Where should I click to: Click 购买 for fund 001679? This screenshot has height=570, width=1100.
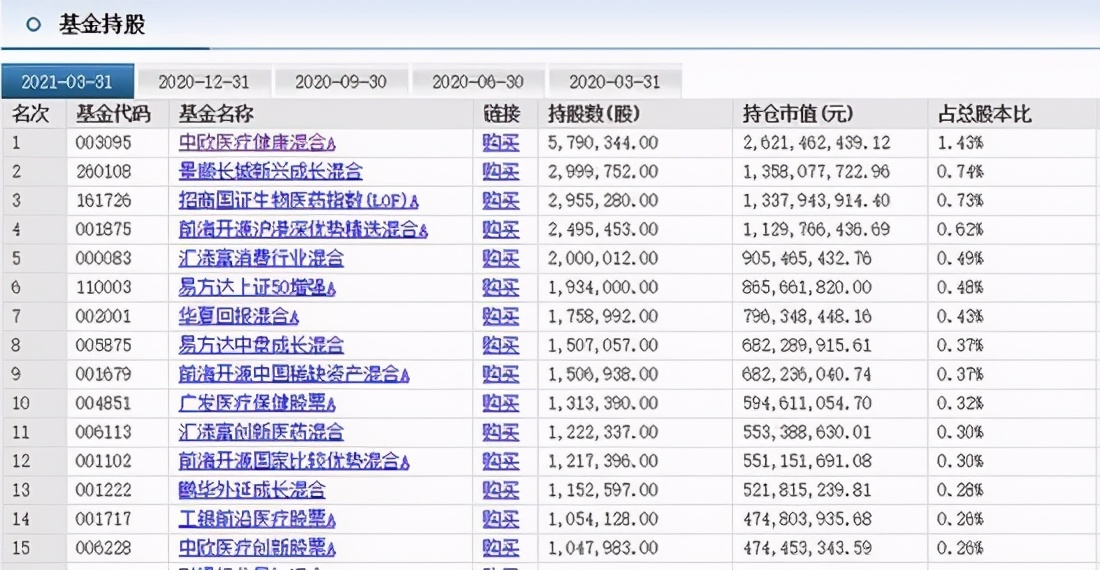click(x=501, y=374)
